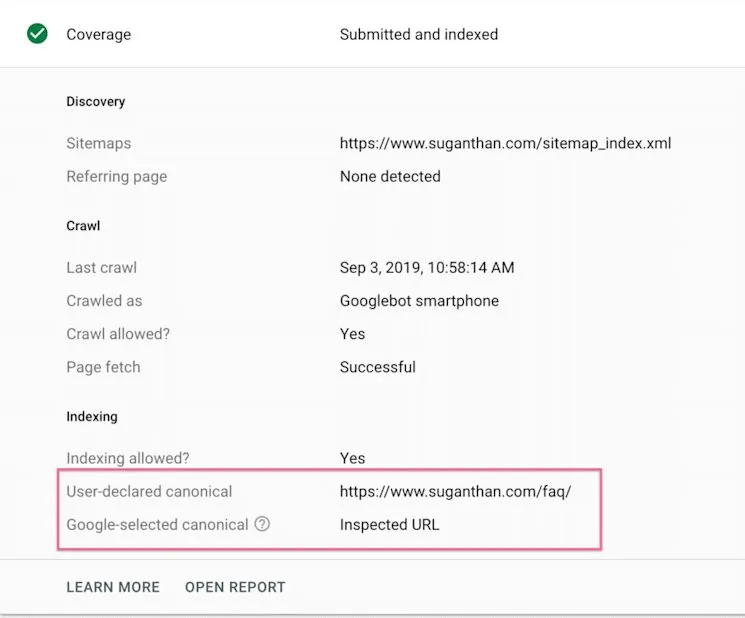This screenshot has height=618, width=745.
Task: Click the OPEN REPORT button
Action: (x=235, y=587)
